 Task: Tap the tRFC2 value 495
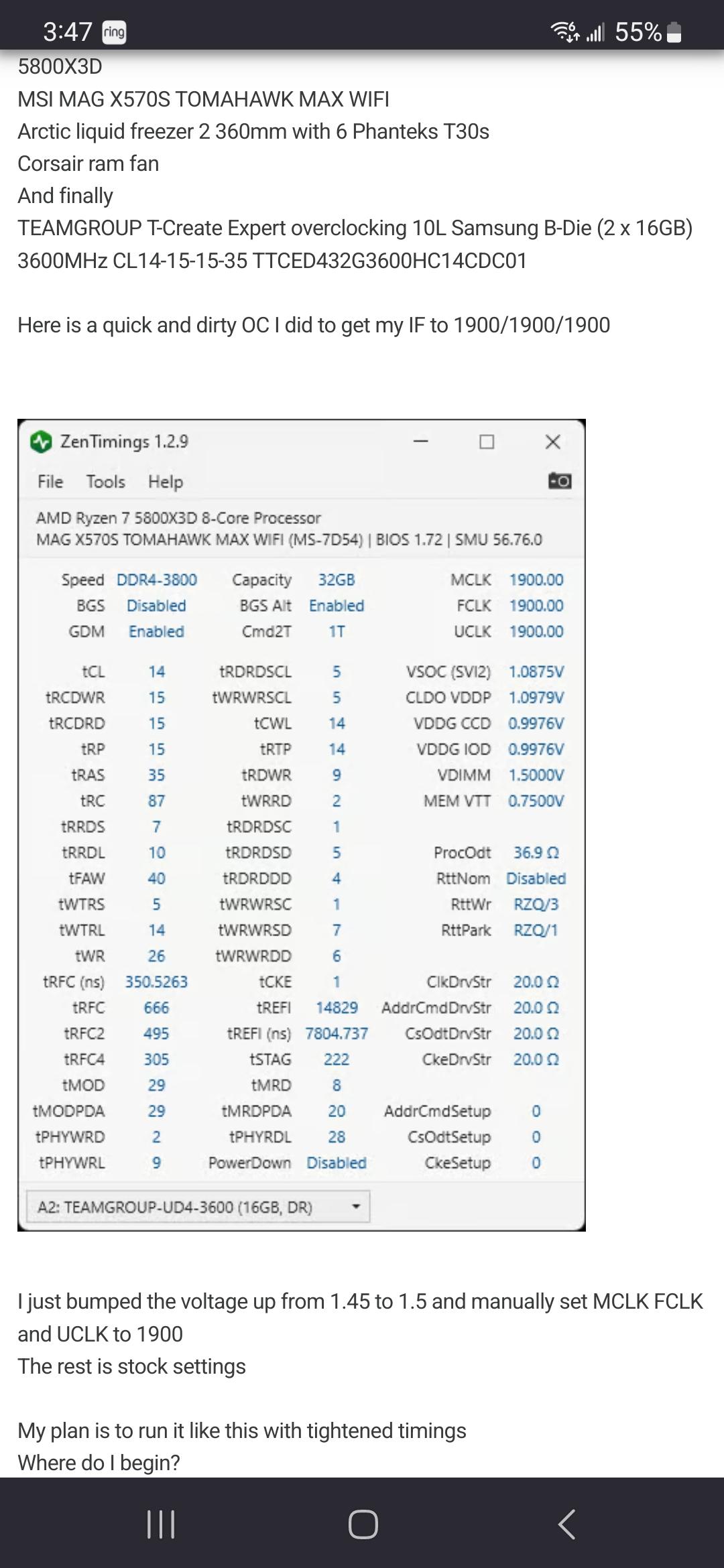[156, 1033]
